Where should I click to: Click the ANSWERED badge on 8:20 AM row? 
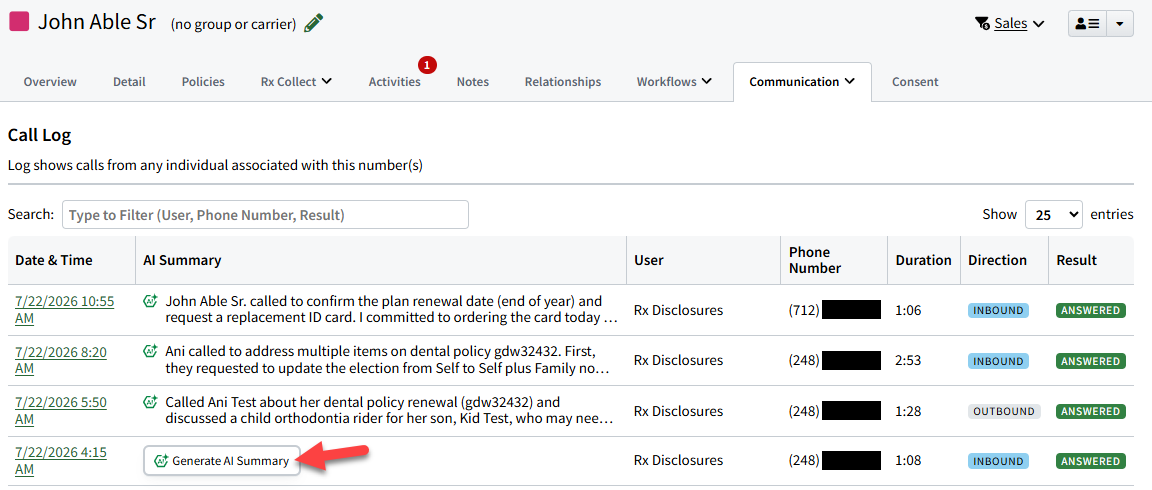click(x=1091, y=361)
